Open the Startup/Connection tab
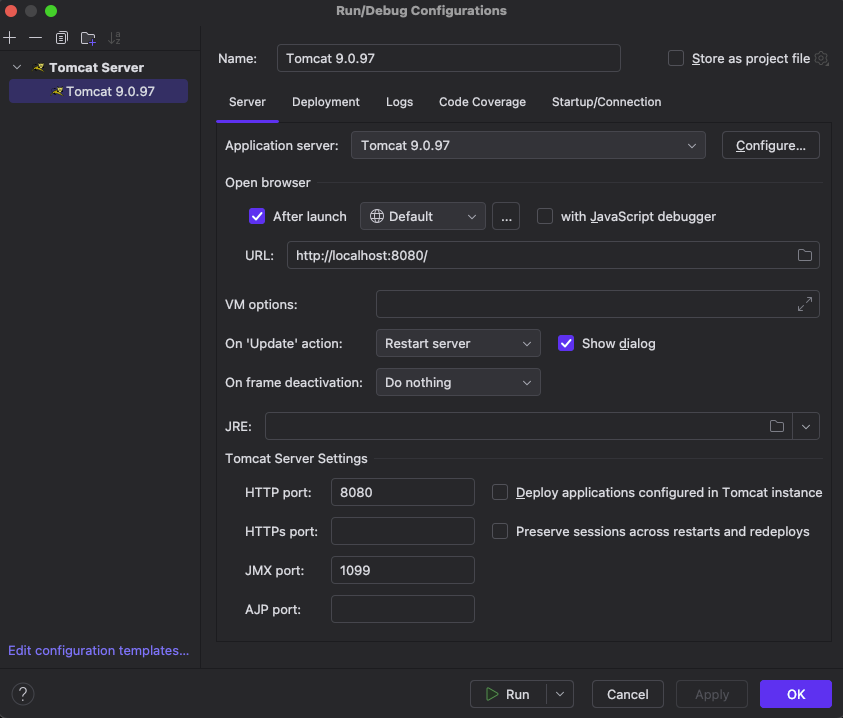 (x=606, y=102)
